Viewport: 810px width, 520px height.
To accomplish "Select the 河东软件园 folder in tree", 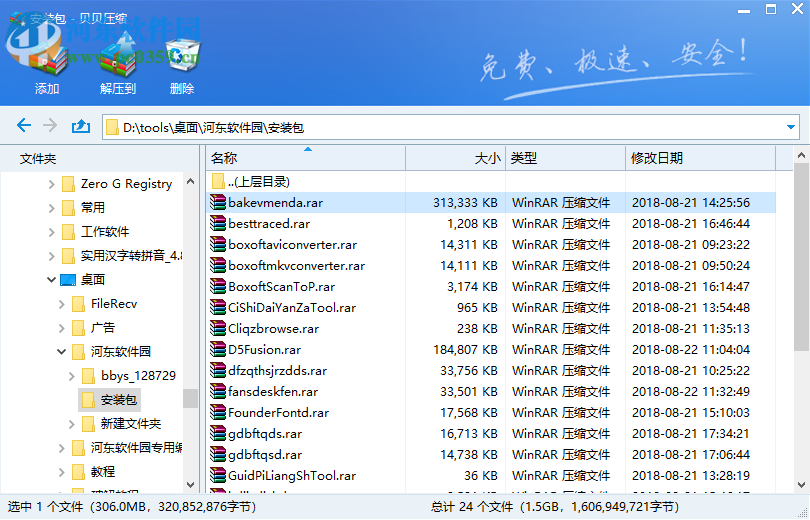I will [x=111, y=352].
